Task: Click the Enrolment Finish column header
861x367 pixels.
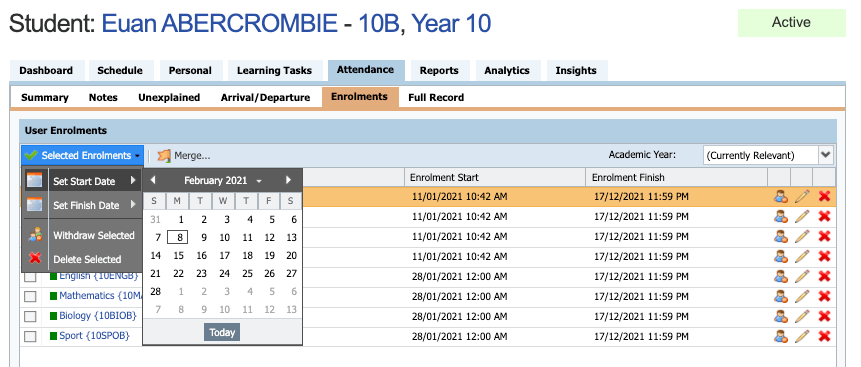Action: click(676, 177)
